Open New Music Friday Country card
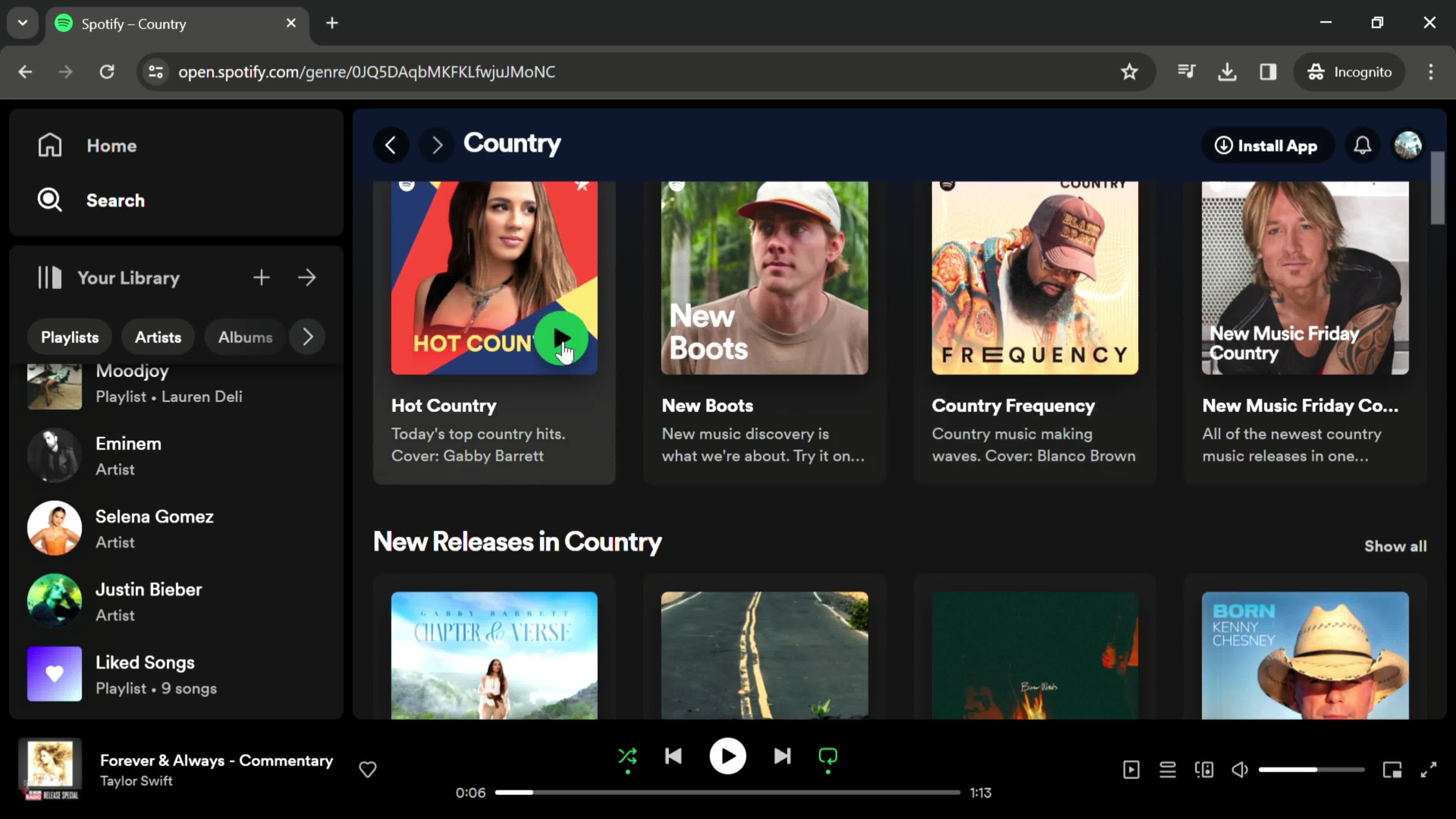 1305,333
